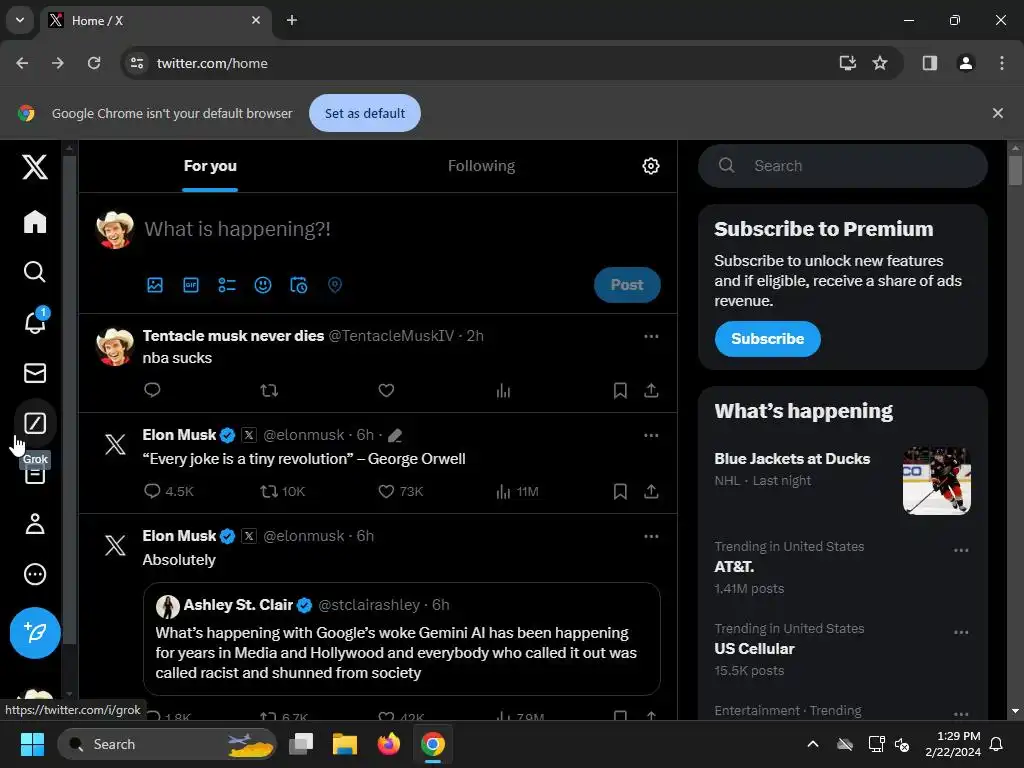Switch to the For you tab
1024x768 pixels.
(x=210, y=166)
